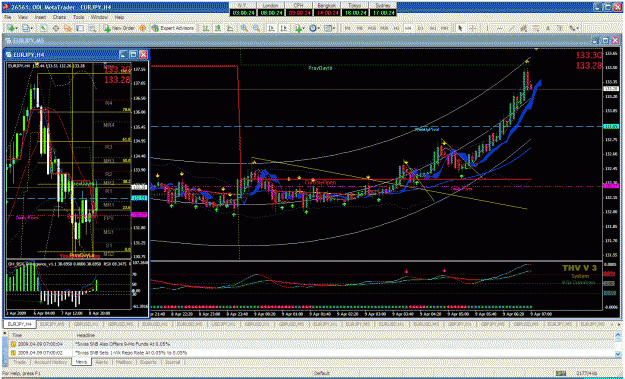Viewport: 625px width, 379px height.
Task: Select the Cursor arrow tool
Action: (x=460, y=28)
